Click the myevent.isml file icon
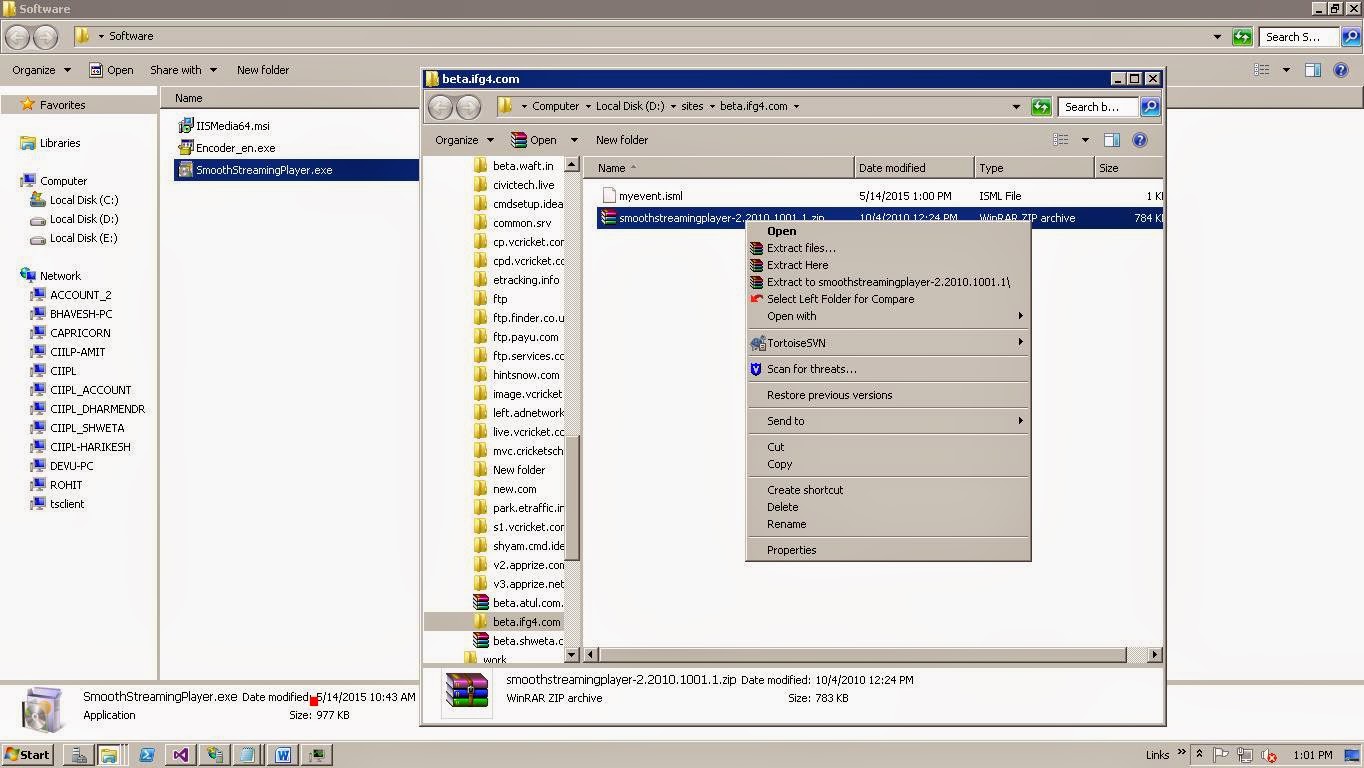 pyautogui.click(x=608, y=196)
